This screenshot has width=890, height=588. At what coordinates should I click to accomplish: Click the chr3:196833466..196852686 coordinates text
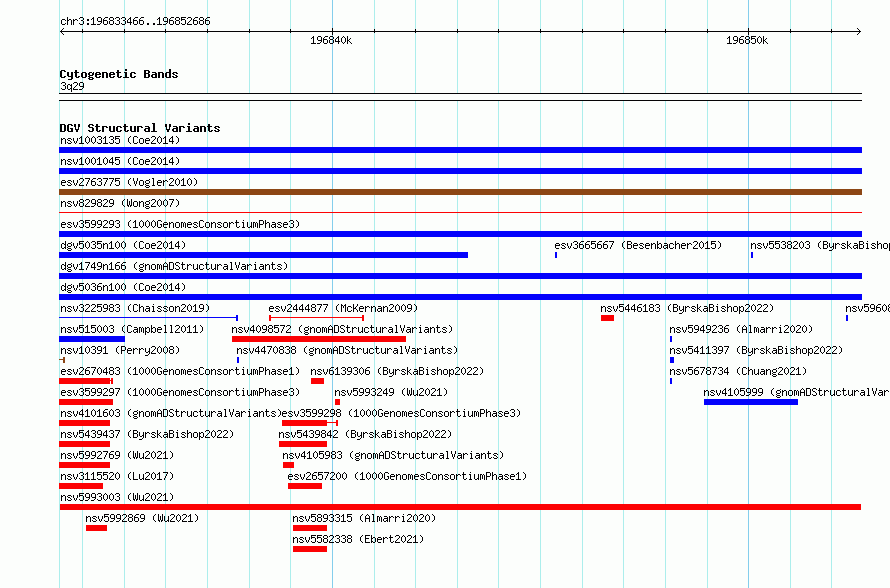tap(135, 21)
